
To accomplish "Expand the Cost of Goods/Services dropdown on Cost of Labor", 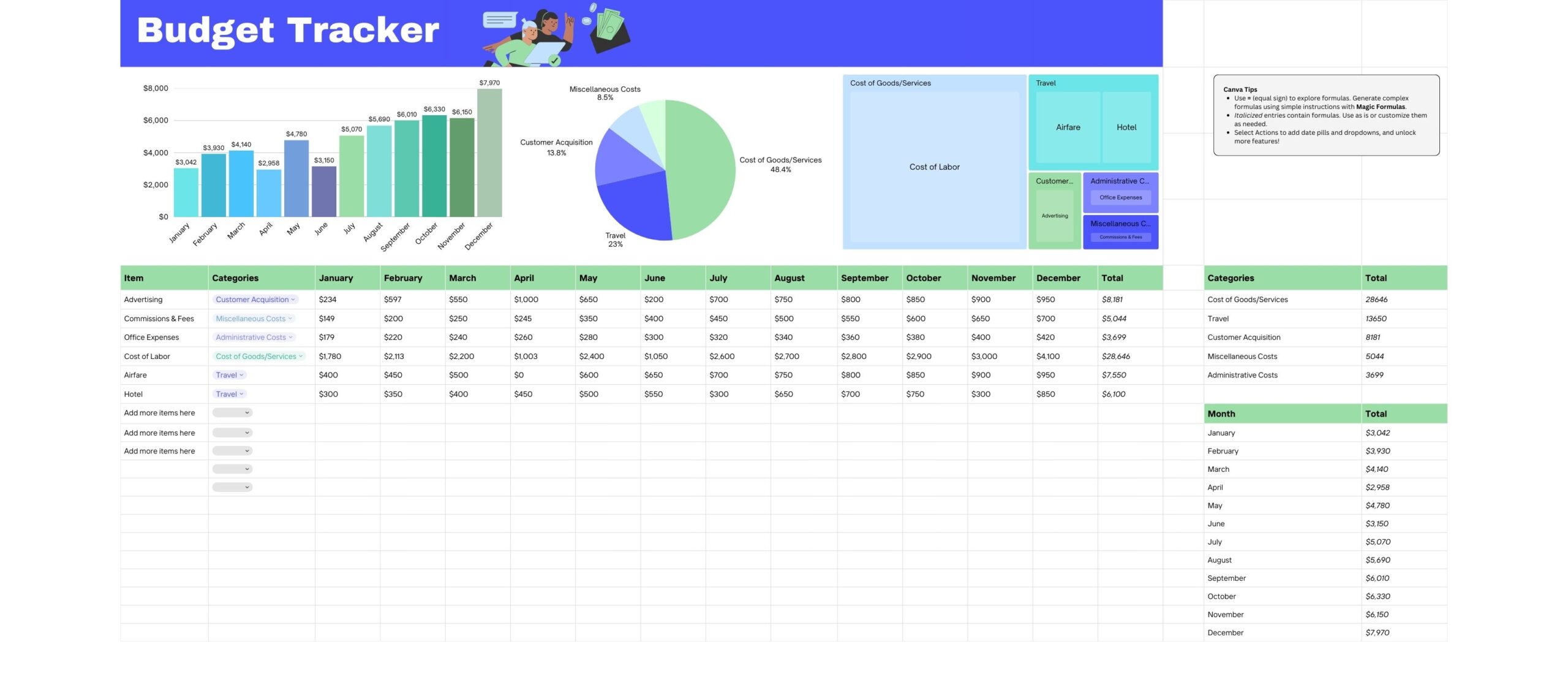I will click(259, 356).
